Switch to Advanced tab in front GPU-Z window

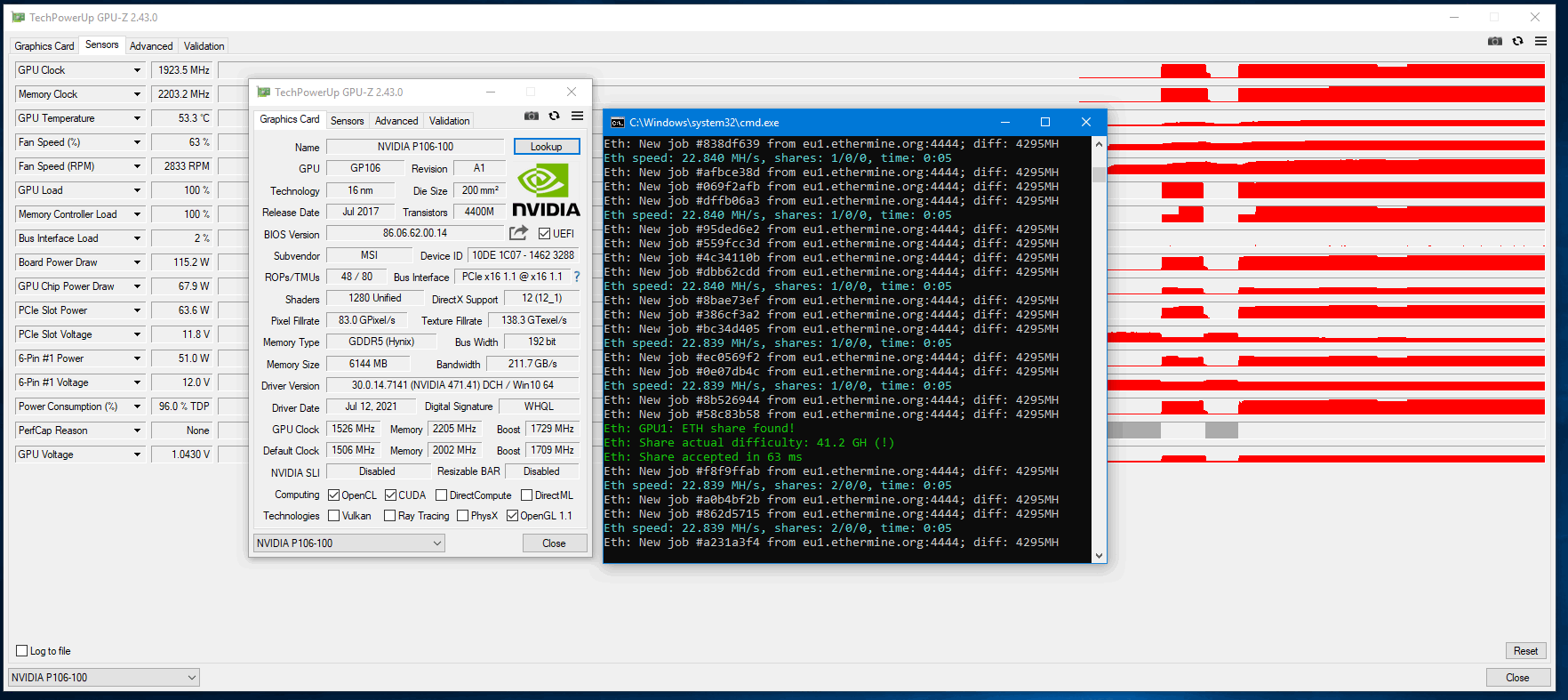[x=396, y=121]
